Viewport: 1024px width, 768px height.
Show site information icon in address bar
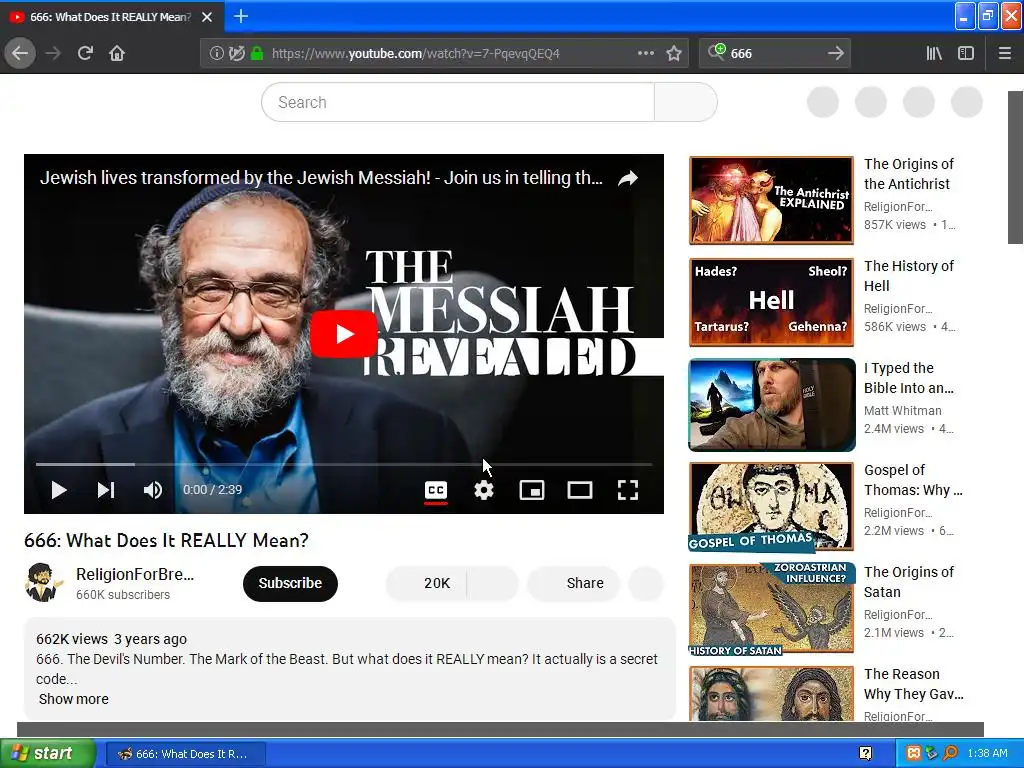coord(216,53)
